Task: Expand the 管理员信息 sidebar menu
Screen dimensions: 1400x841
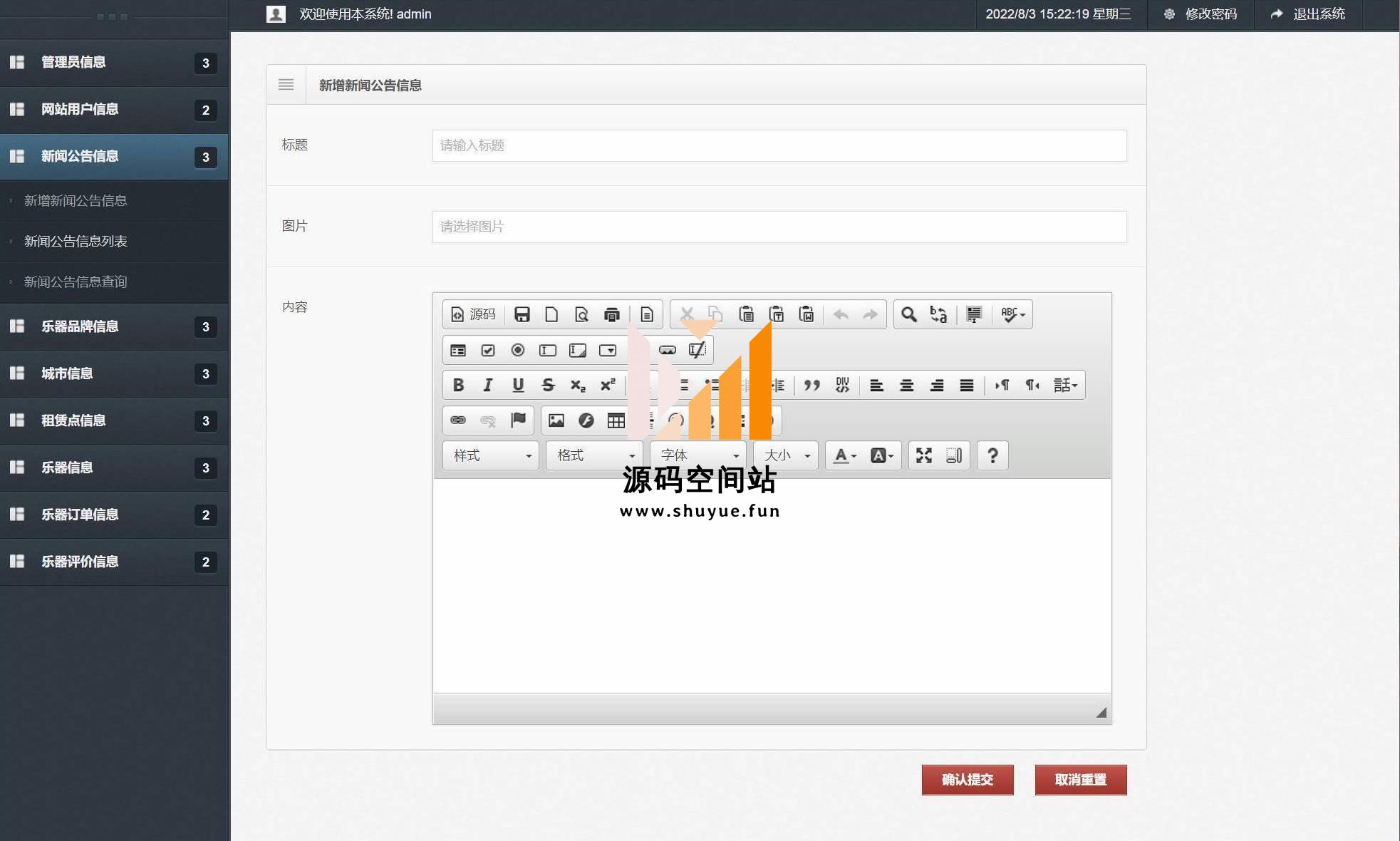Action: [x=114, y=63]
